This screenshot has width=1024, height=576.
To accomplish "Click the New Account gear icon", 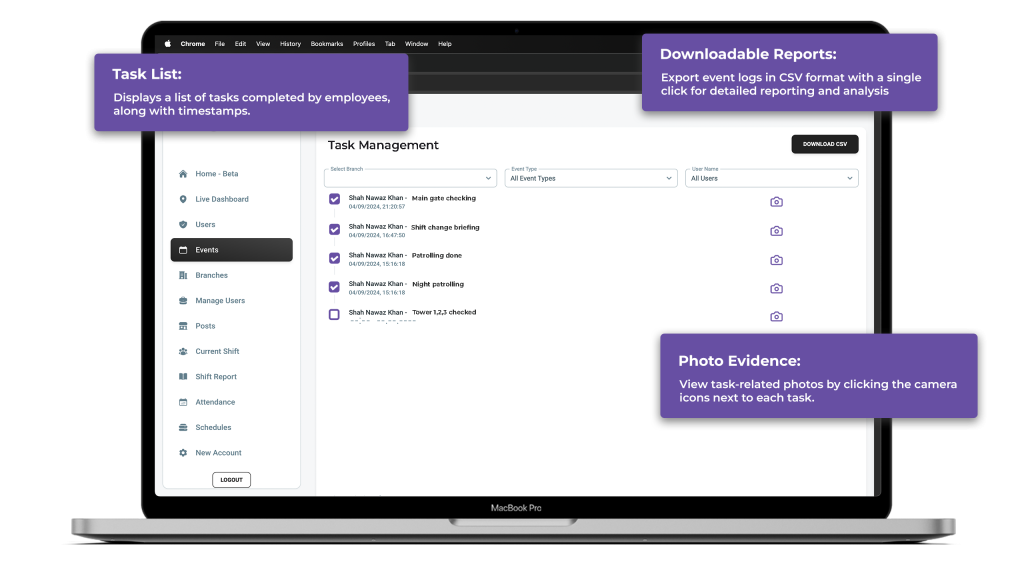I will click(x=183, y=453).
